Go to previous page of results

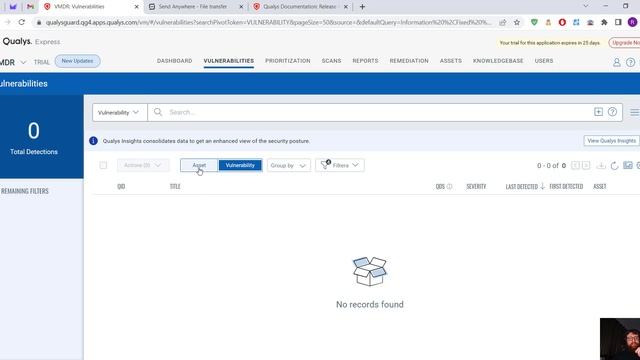coord(576,165)
